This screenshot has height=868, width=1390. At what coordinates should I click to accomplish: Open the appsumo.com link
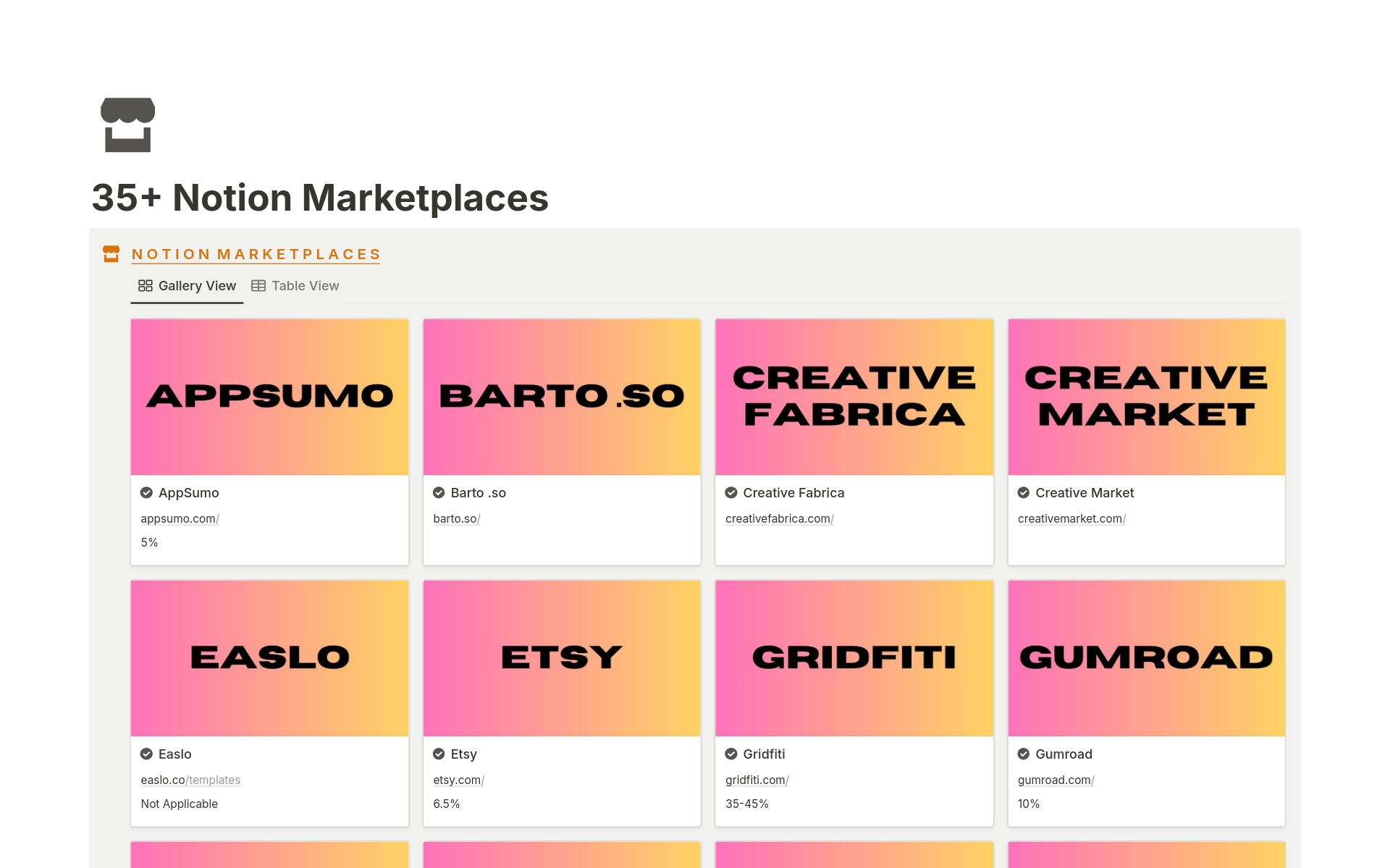click(x=180, y=519)
